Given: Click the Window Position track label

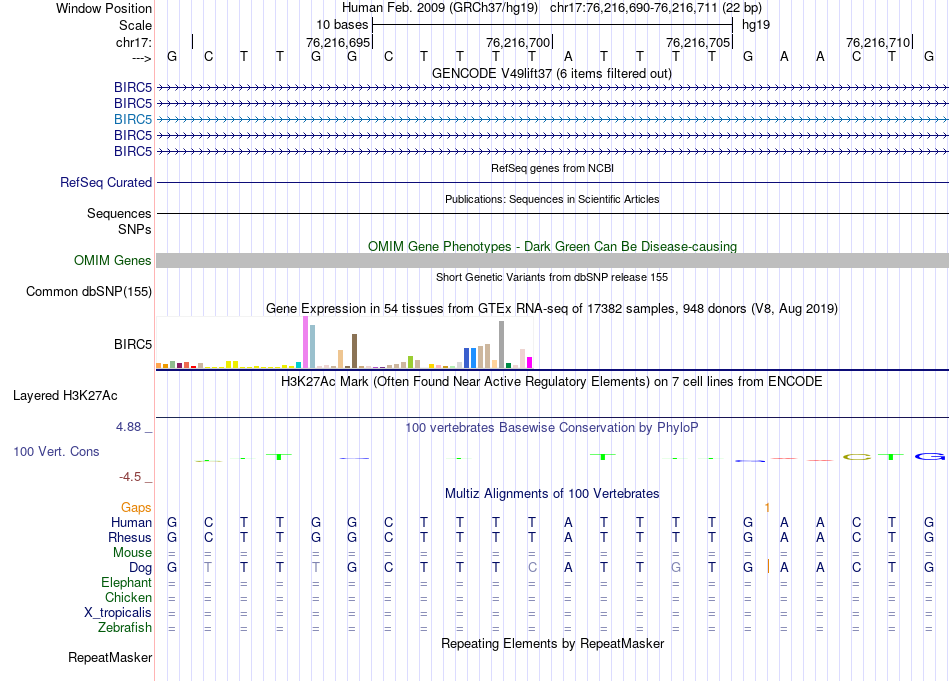Looking at the screenshot, I should [x=104, y=8].
